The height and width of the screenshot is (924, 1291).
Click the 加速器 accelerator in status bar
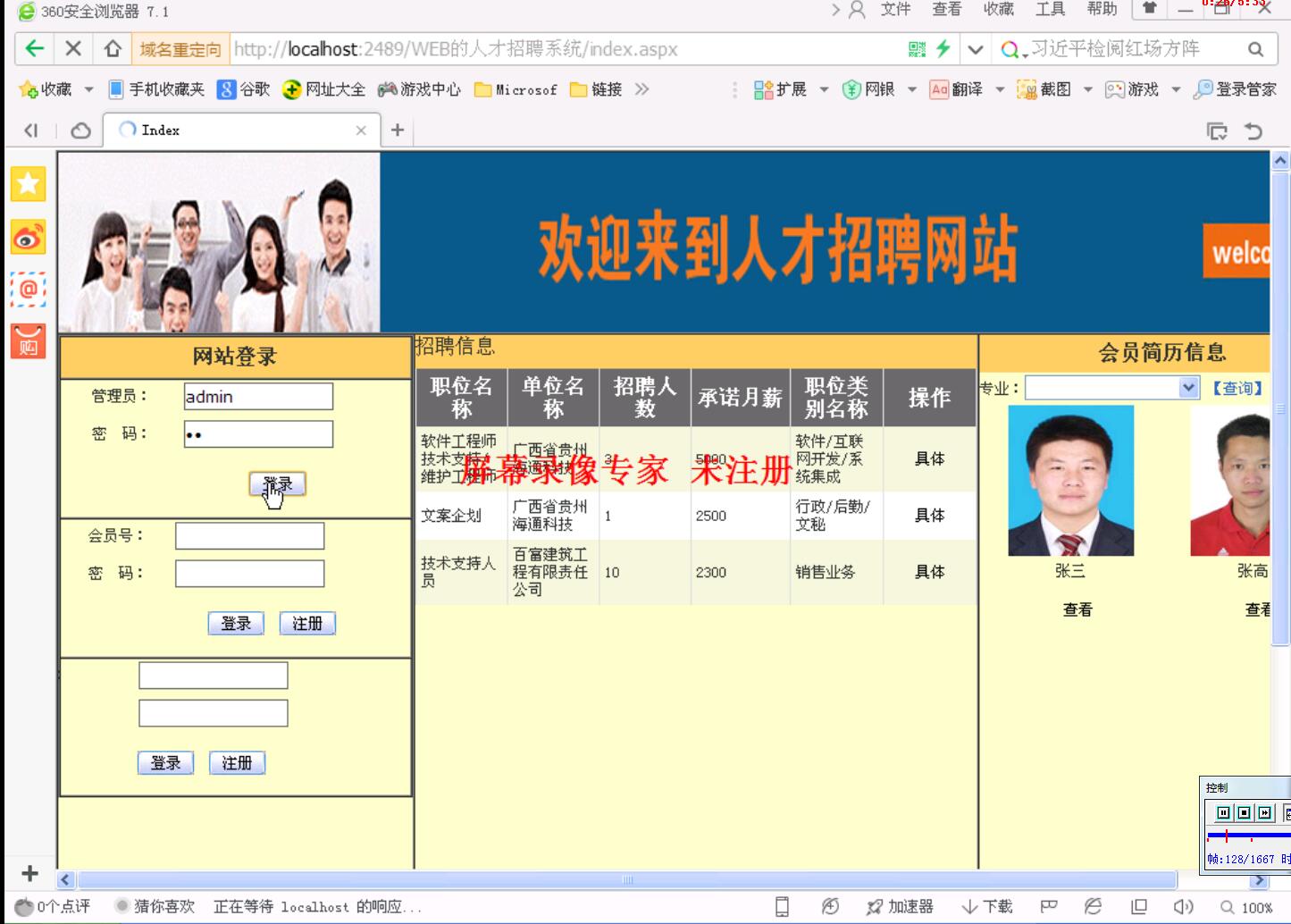tap(900, 907)
